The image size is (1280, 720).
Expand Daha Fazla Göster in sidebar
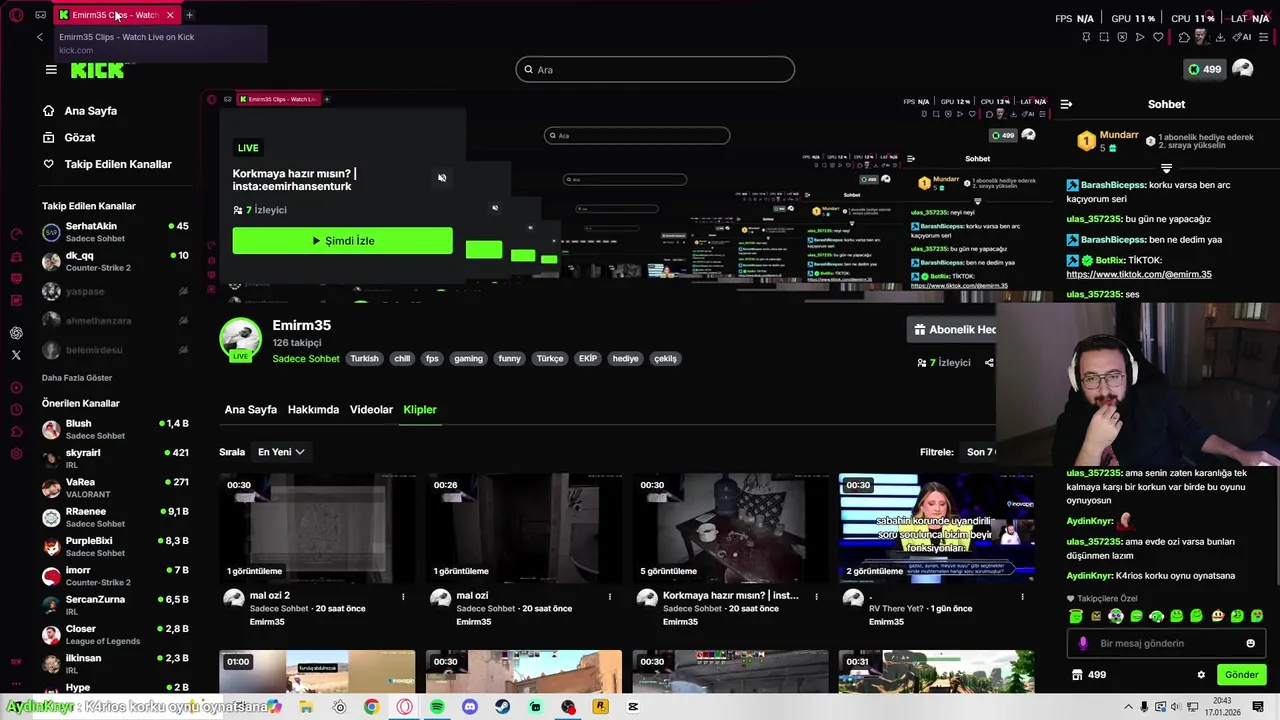coord(77,378)
